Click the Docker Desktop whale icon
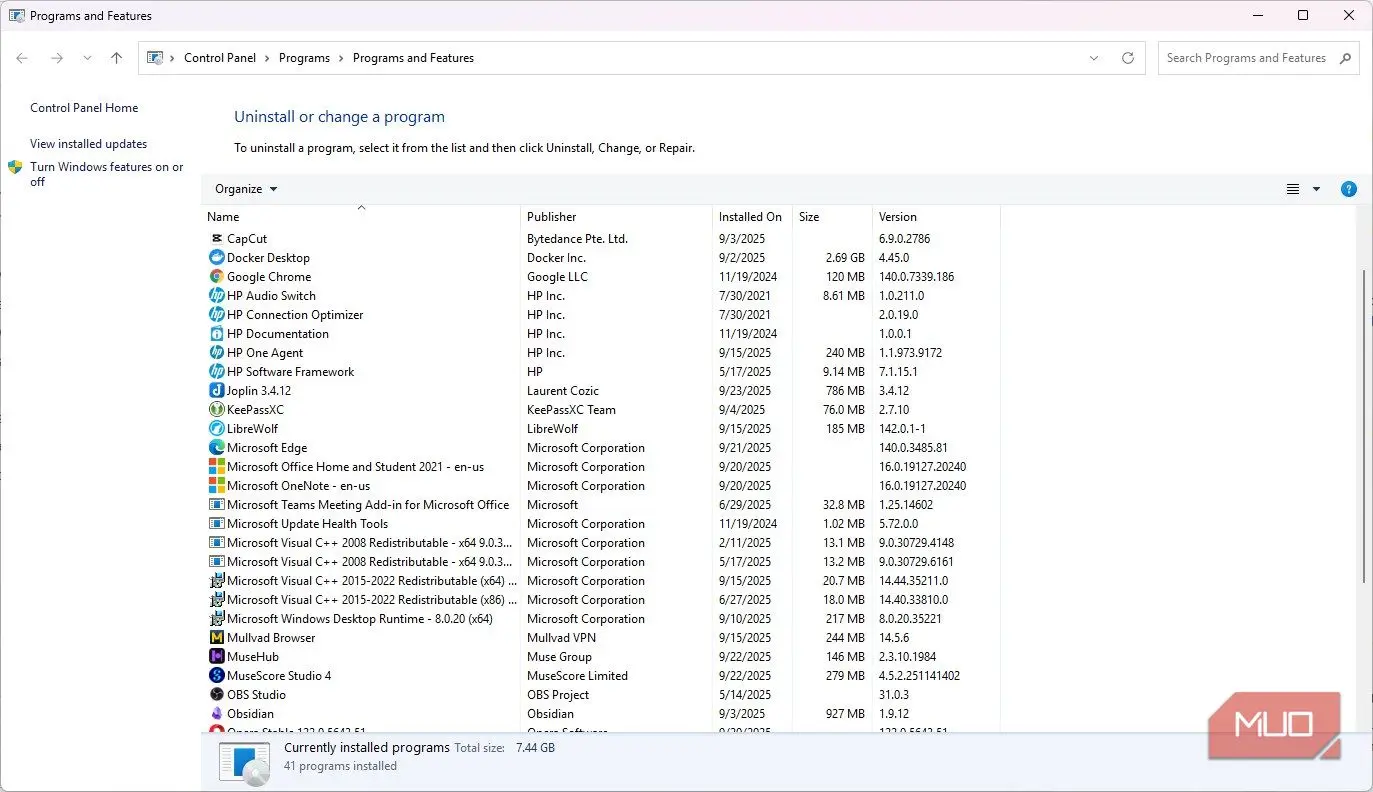1373x792 pixels. tap(217, 258)
